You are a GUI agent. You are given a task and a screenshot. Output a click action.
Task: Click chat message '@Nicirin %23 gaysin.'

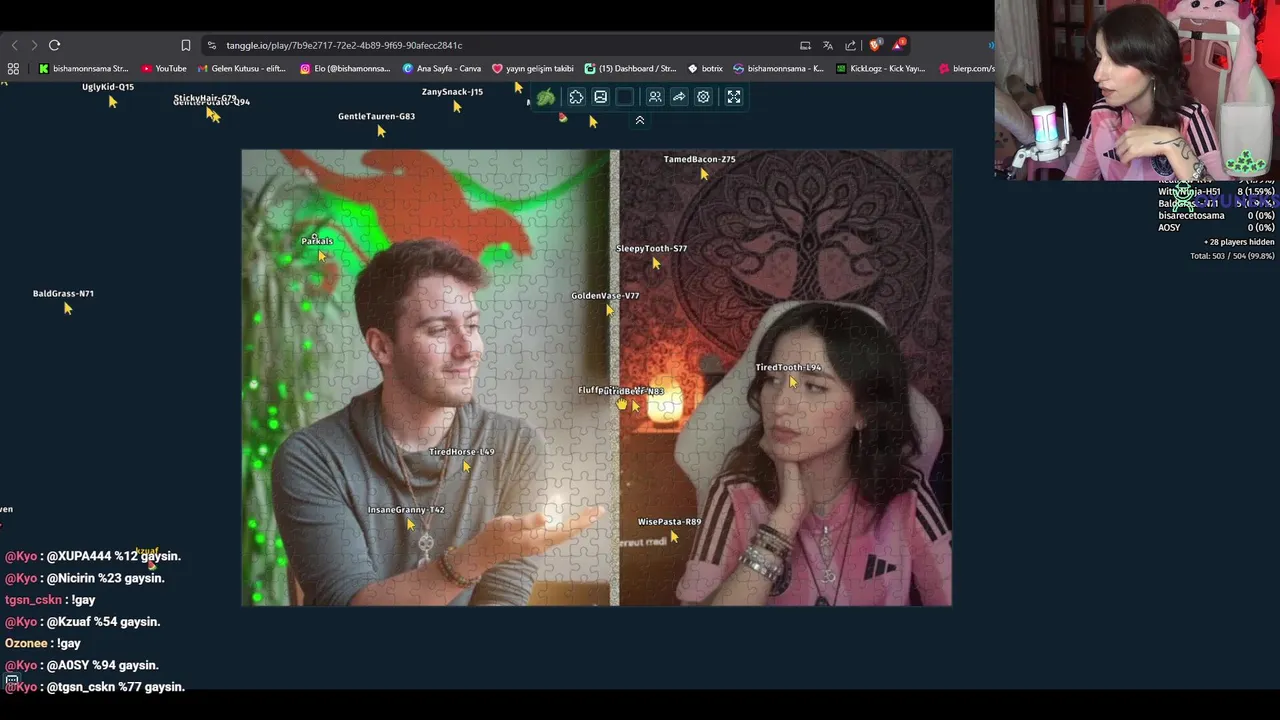coord(85,578)
